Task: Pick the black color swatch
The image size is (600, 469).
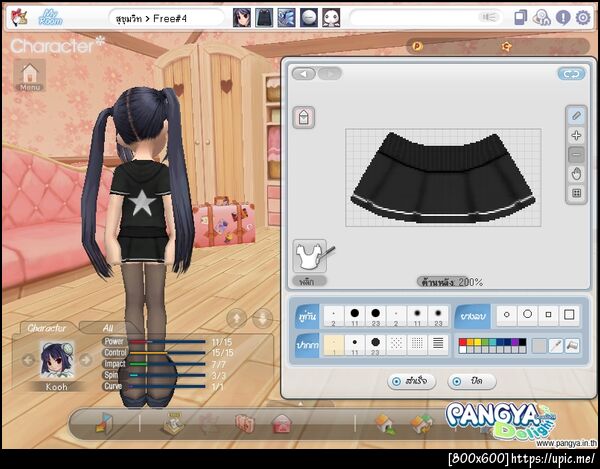Action: [x=522, y=342]
